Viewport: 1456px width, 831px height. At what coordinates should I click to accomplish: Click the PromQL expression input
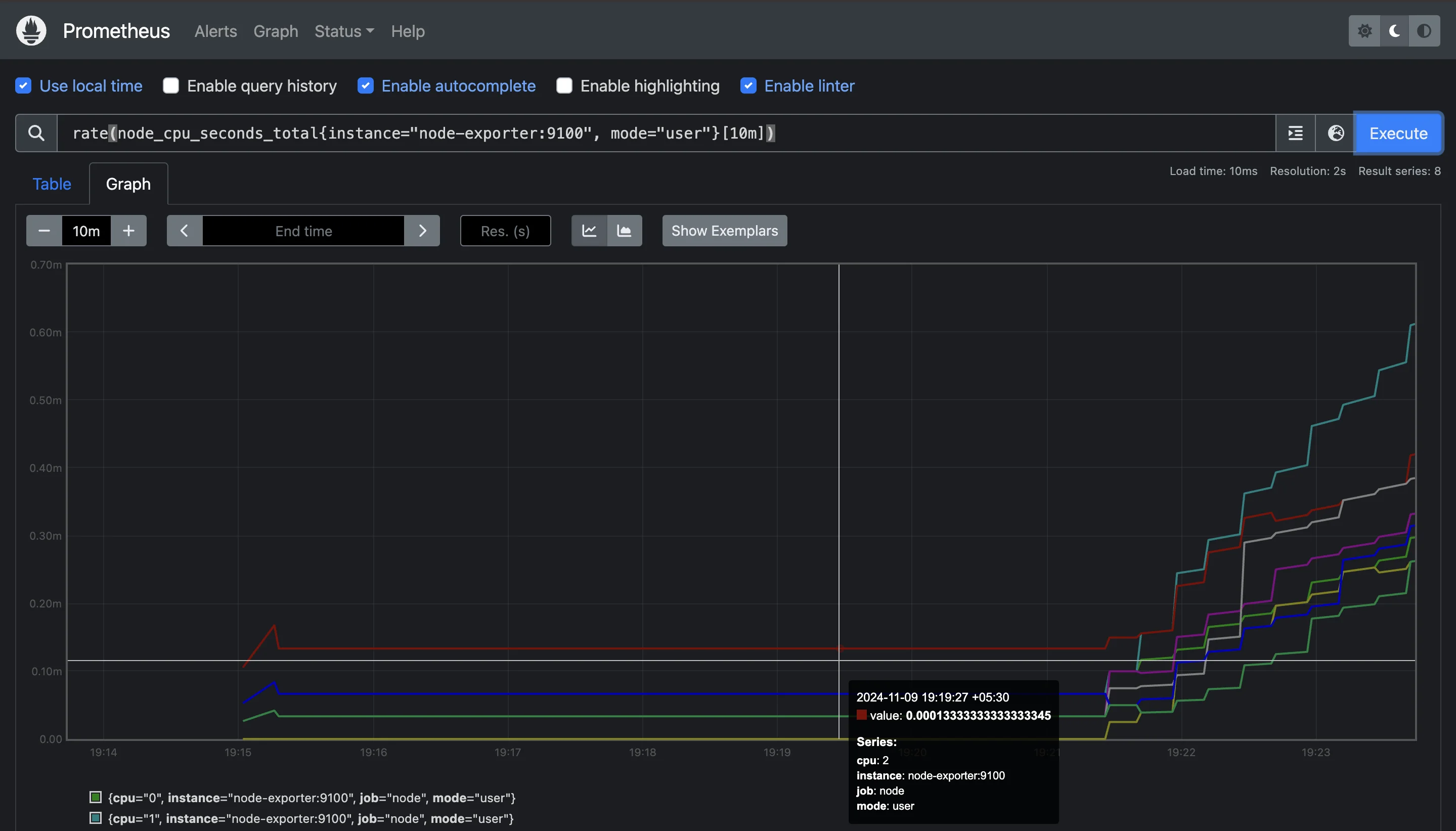pos(666,133)
